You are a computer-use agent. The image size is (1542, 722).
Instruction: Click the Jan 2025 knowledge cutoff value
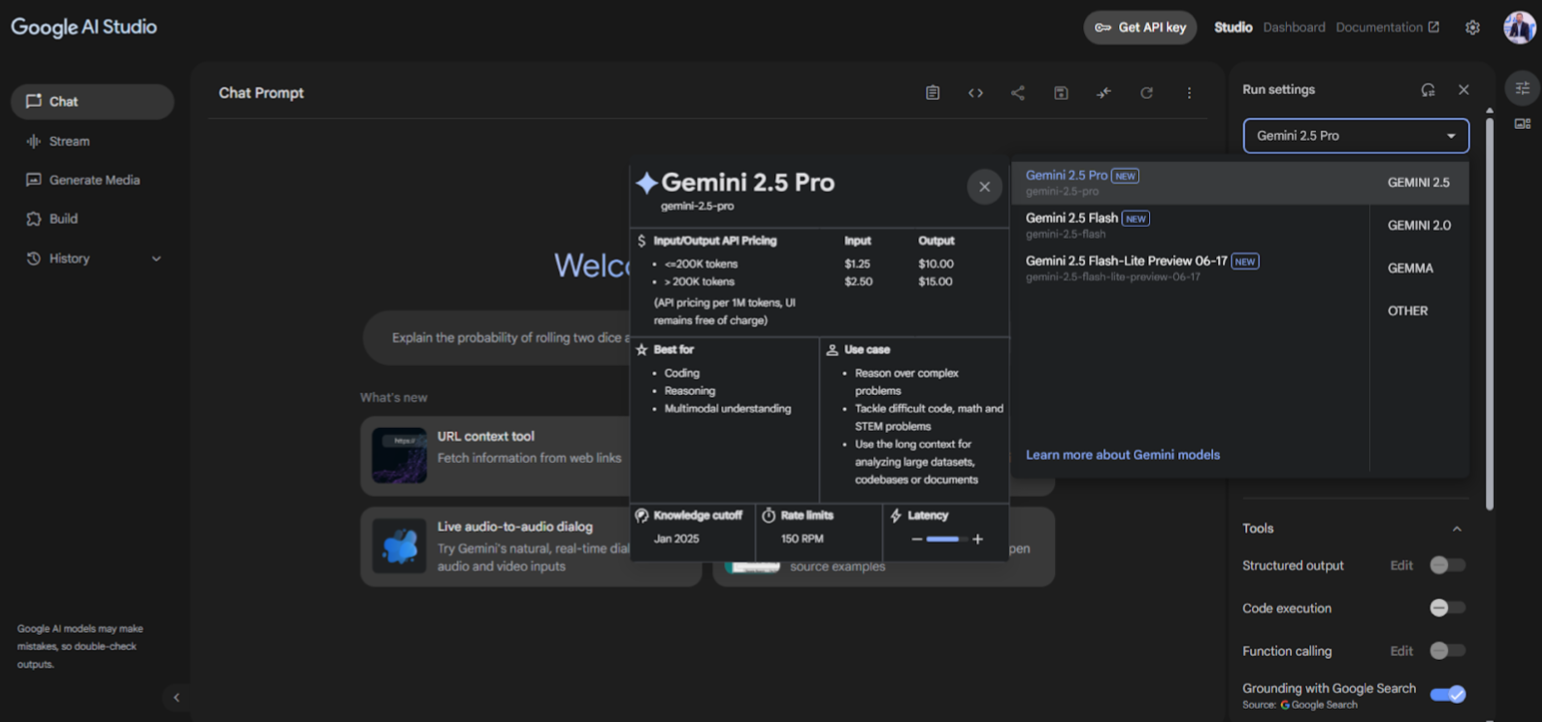click(677, 539)
